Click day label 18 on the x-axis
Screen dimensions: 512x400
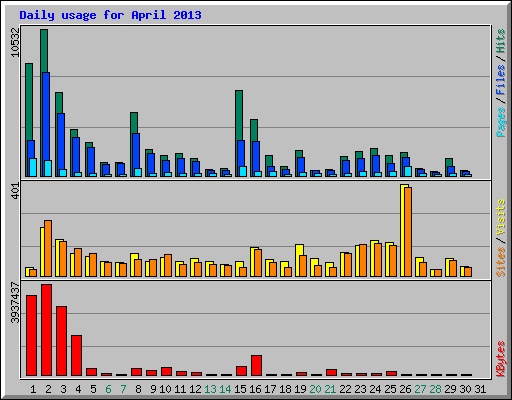(x=285, y=389)
